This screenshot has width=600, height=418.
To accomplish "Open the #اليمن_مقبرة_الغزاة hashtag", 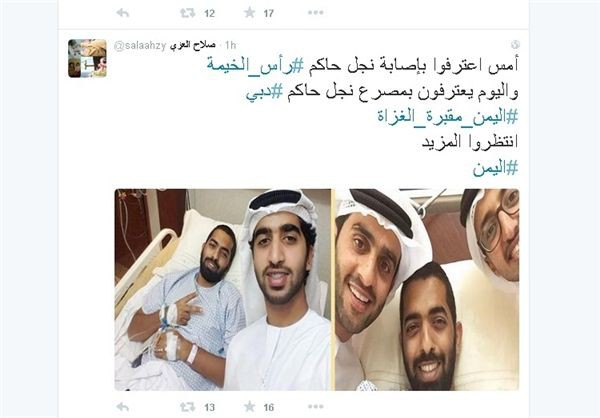I will click(x=448, y=117).
